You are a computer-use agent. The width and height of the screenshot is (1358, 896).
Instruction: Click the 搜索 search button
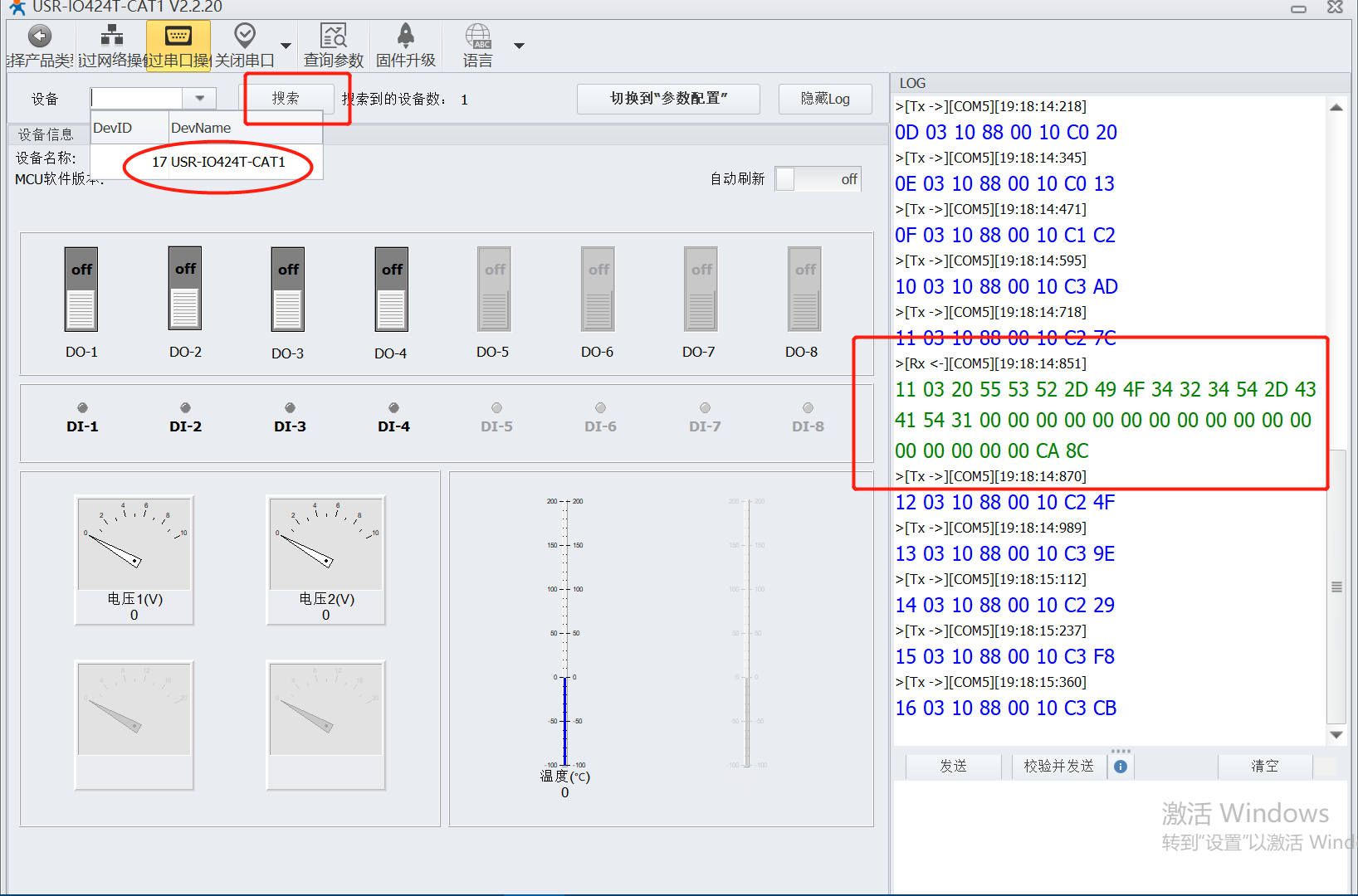click(x=286, y=98)
